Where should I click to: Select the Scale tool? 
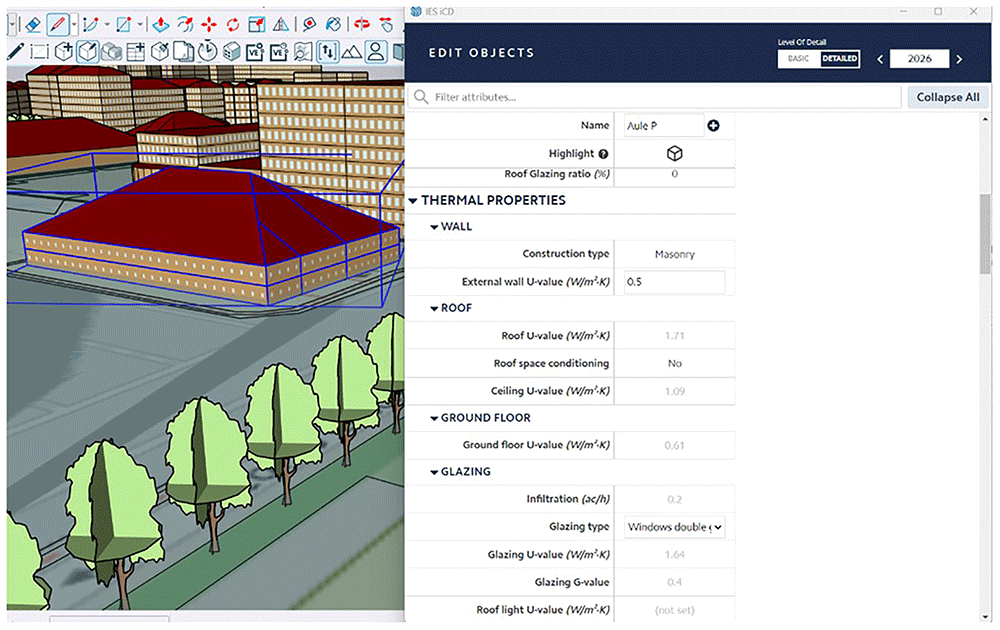pyautogui.click(x=256, y=25)
